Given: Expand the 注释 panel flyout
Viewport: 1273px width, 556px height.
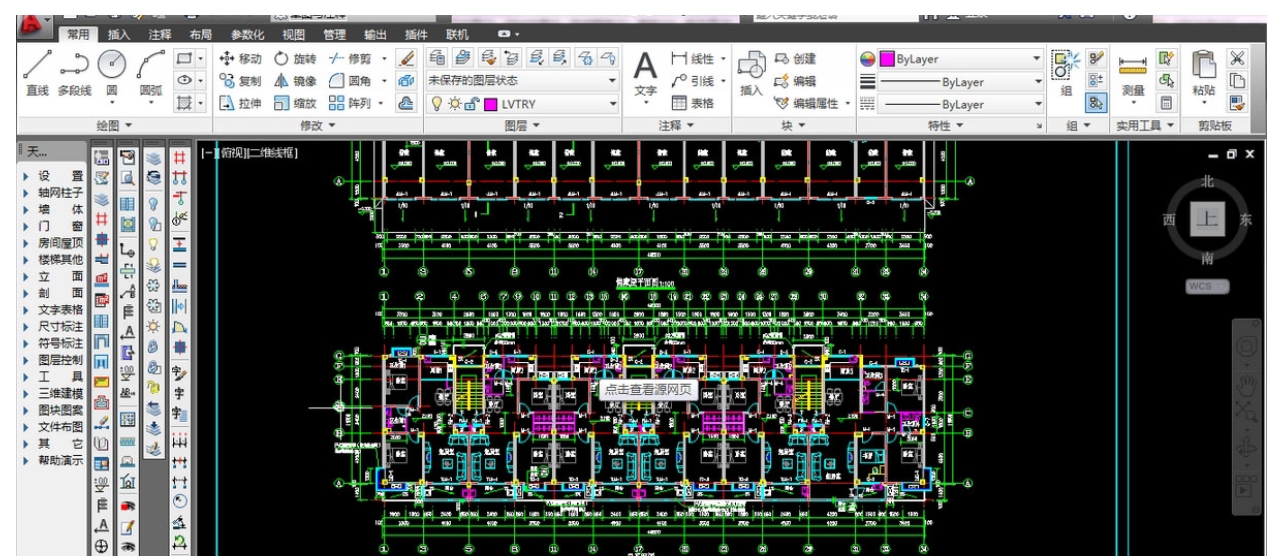Looking at the screenshot, I should click(x=675, y=125).
